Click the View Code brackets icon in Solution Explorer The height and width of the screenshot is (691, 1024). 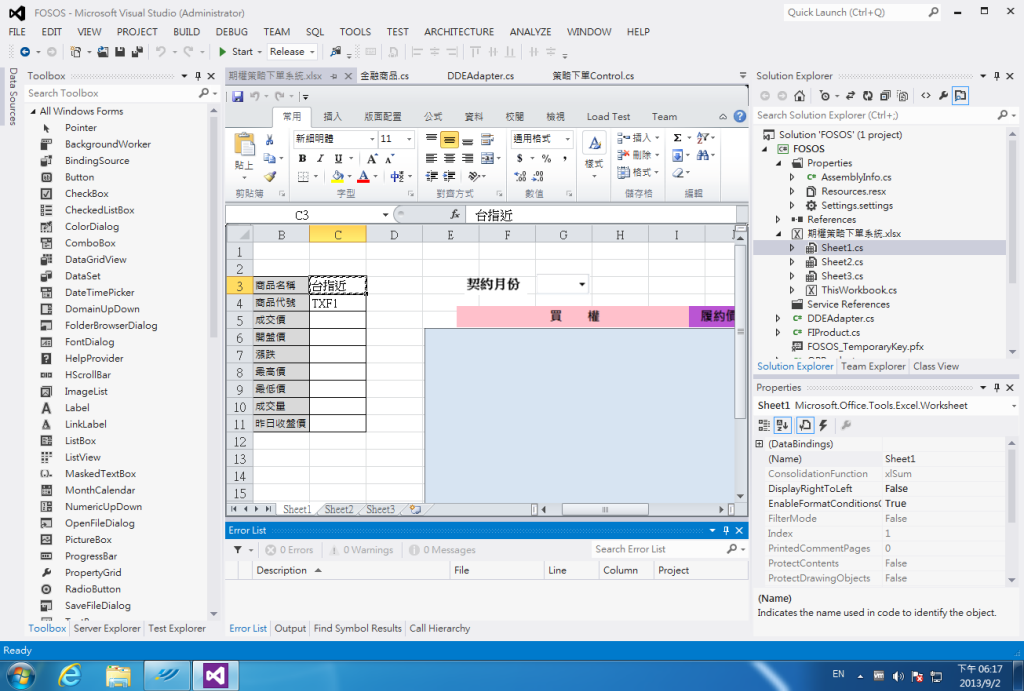926,96
